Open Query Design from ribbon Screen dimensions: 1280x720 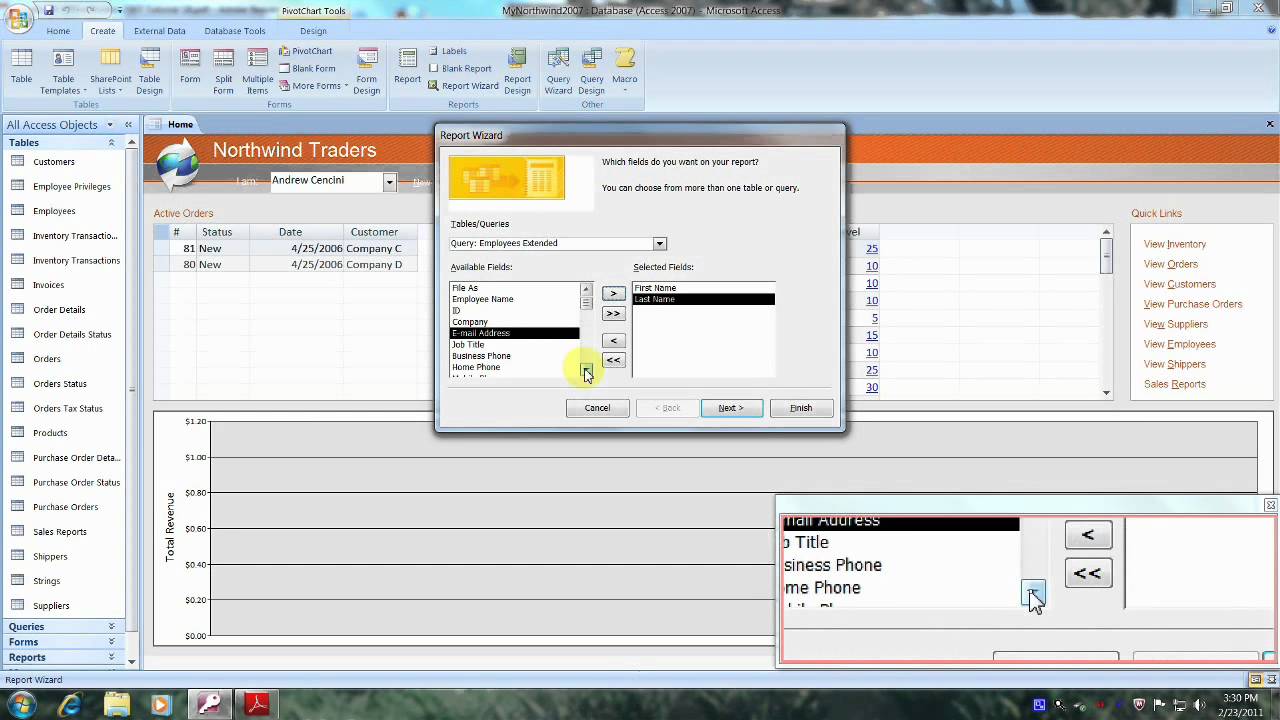coord(591,71)
